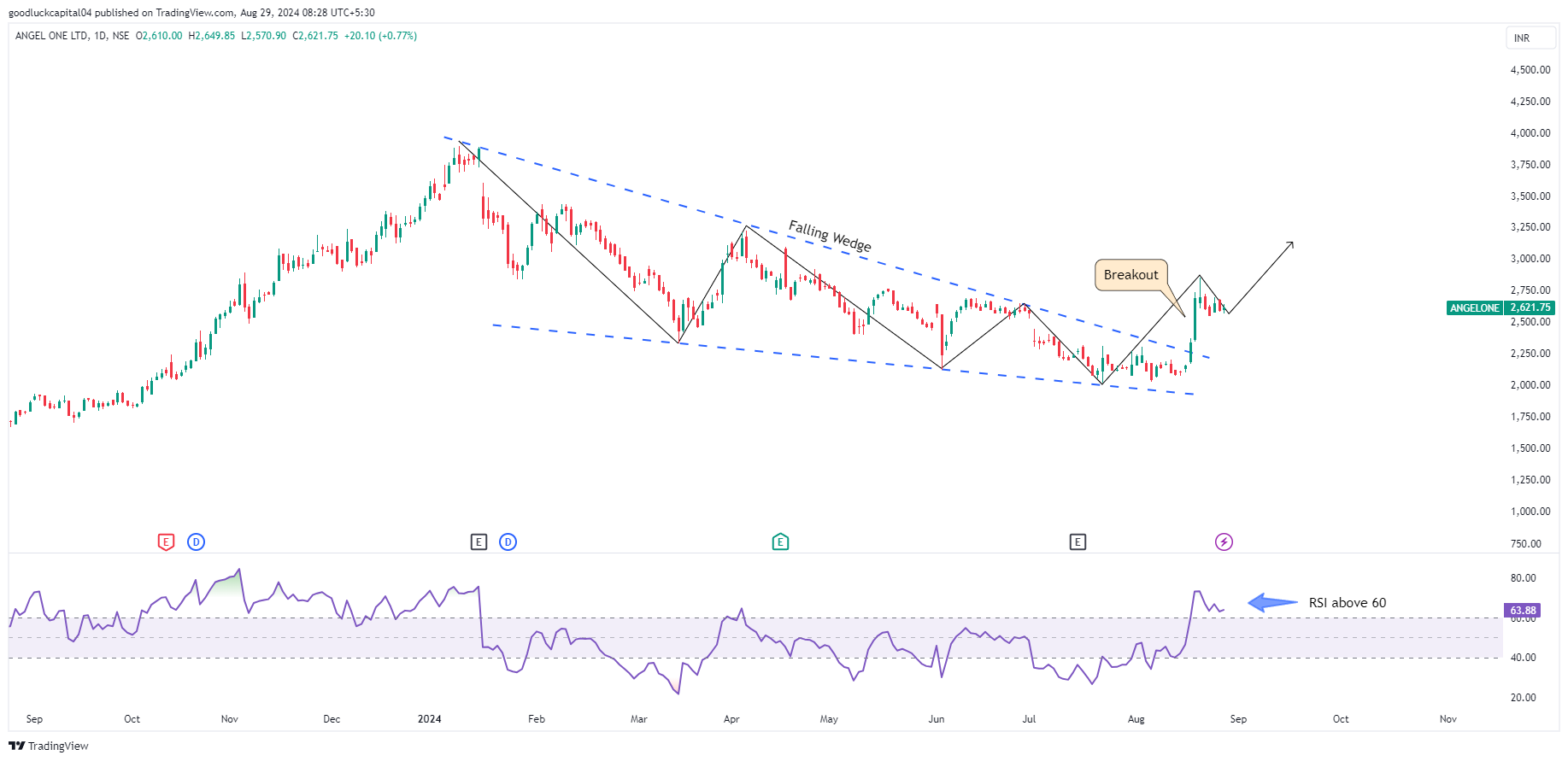The image size is (1568, 761).
Task: Click the low value L2,570.90
Action: (263, 36)
